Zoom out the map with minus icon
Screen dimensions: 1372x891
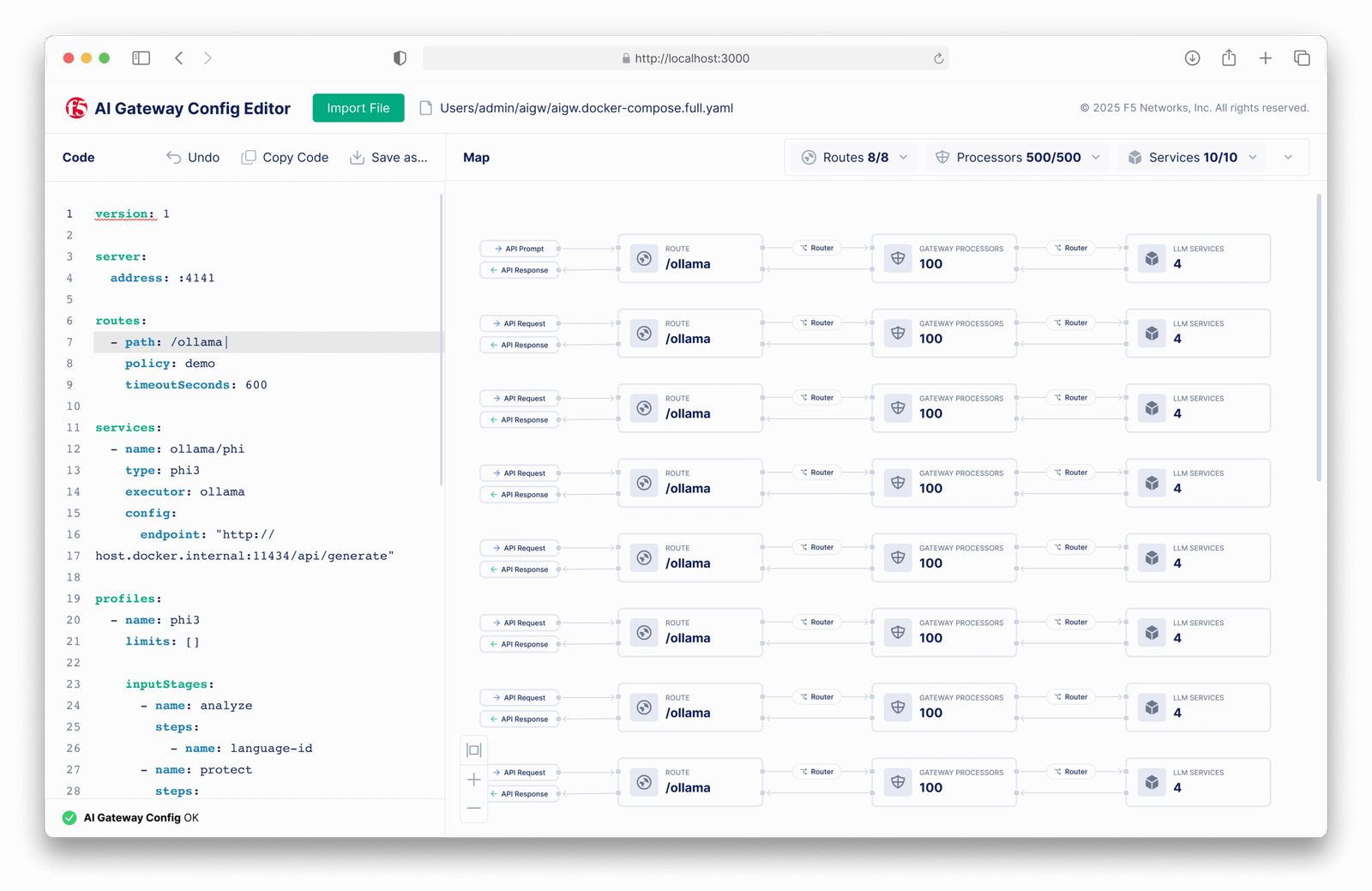tap(473, 808)
